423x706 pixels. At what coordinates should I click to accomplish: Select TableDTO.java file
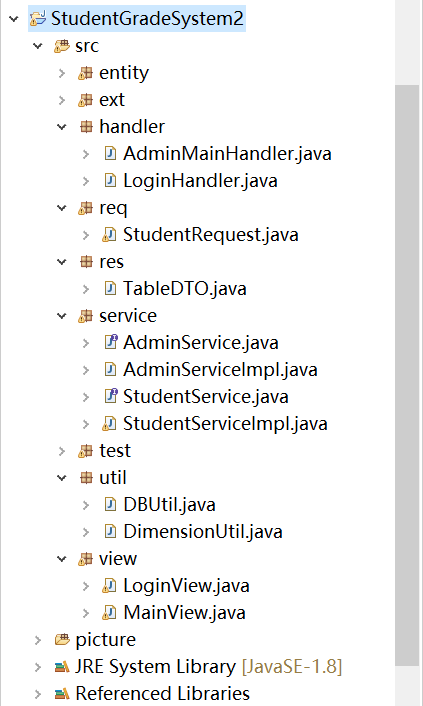pos(185,289)
